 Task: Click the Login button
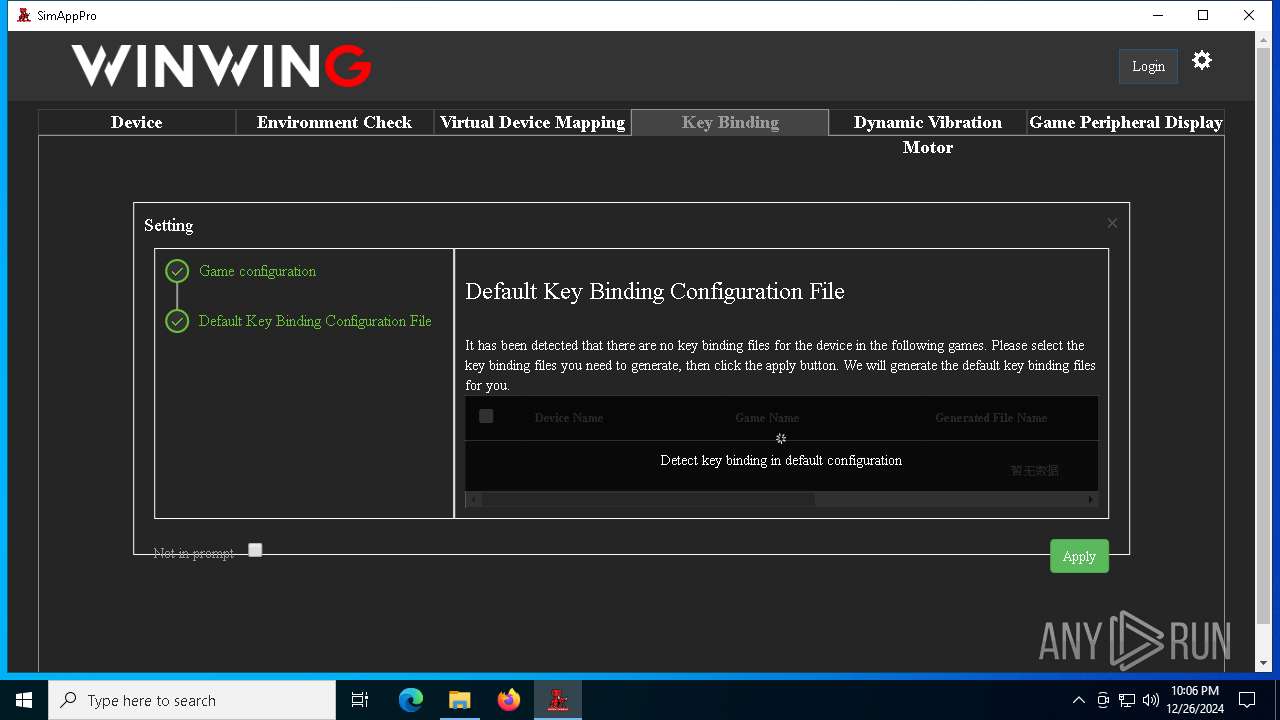pyautogui.click(x=1148, y=66)
